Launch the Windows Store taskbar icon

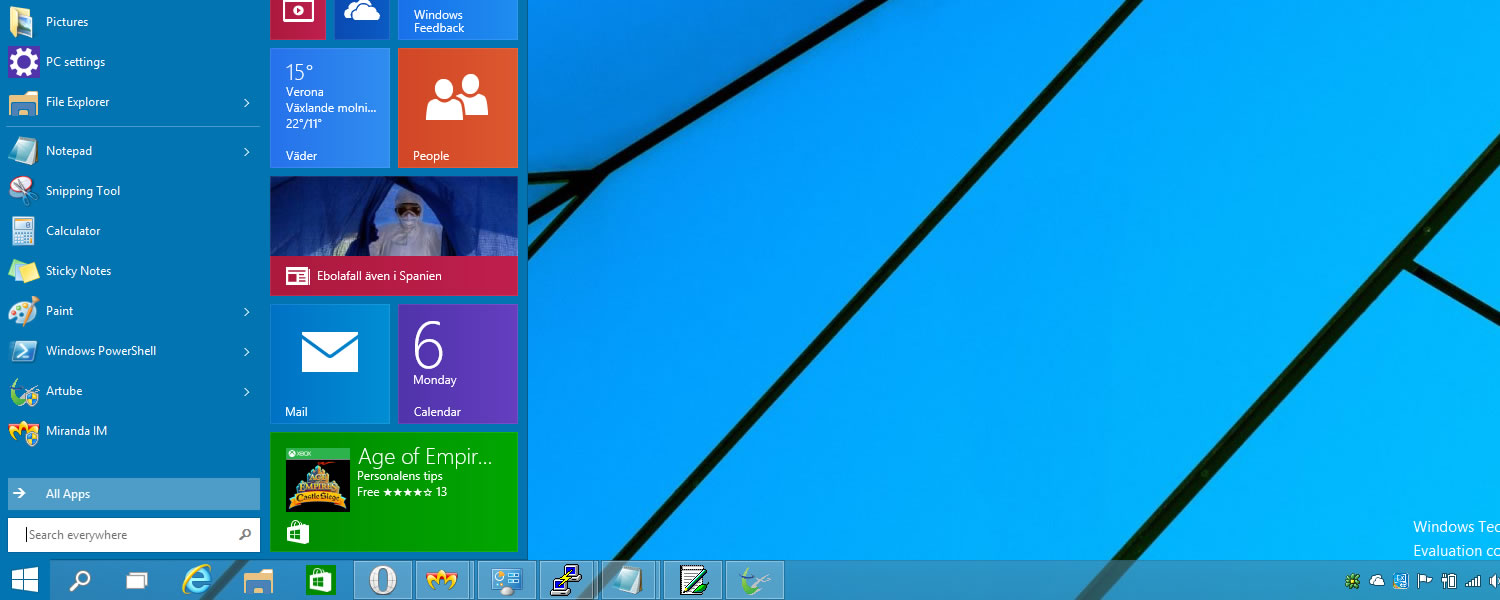(x=319, y=580)
